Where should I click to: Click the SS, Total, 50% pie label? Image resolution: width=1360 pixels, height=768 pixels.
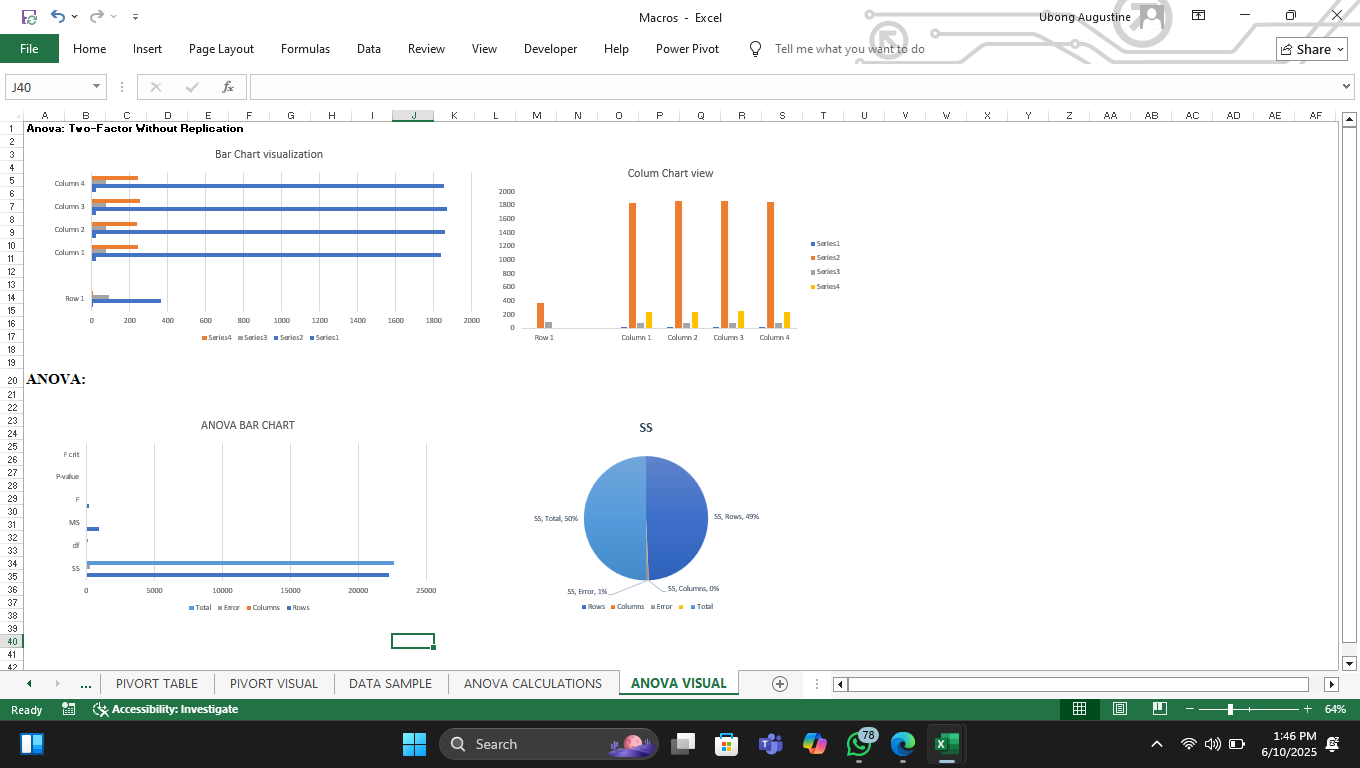556,519
